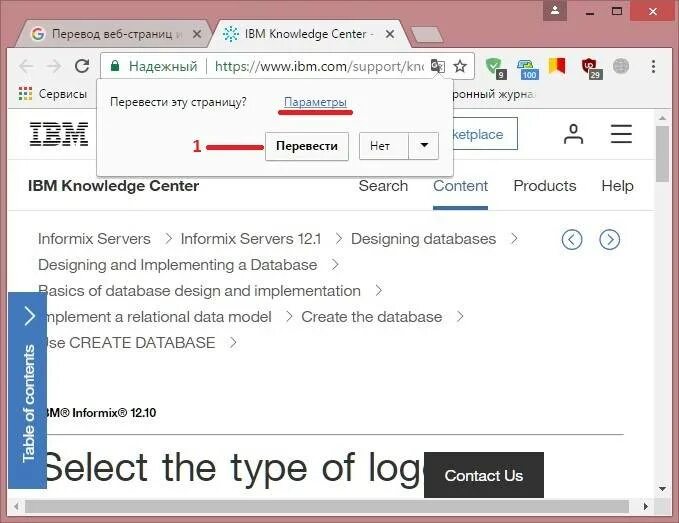The height and width of the screenshot is (523, 679).
Task: Click the Надежный secure label
Action: [x=163, y=66]
